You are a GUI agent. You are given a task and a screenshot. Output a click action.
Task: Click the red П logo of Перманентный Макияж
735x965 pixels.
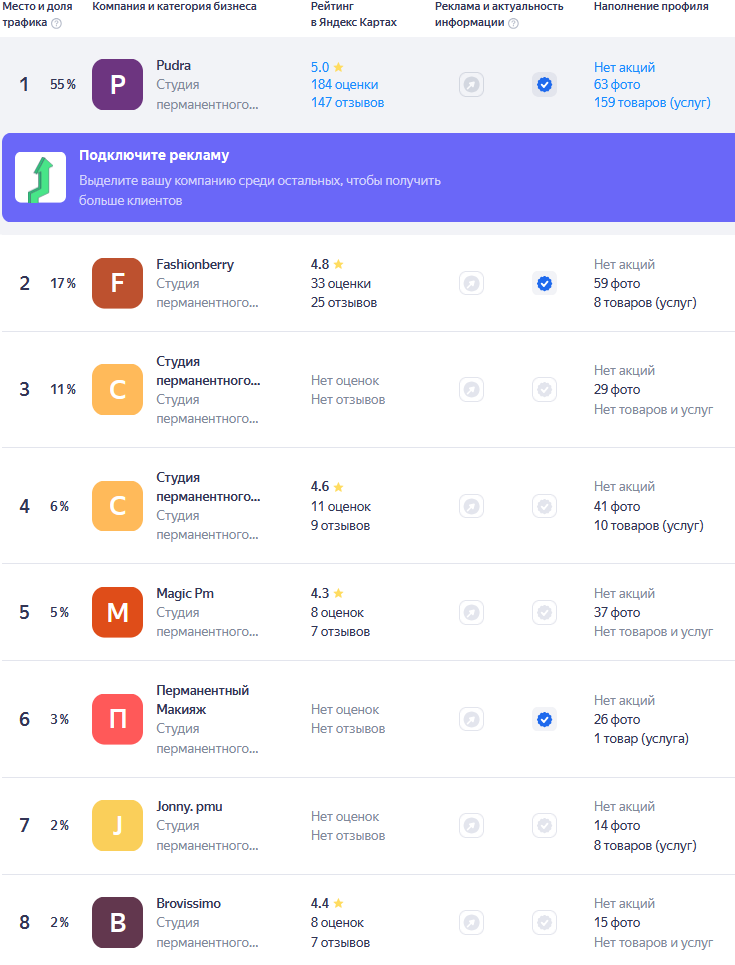118,719
